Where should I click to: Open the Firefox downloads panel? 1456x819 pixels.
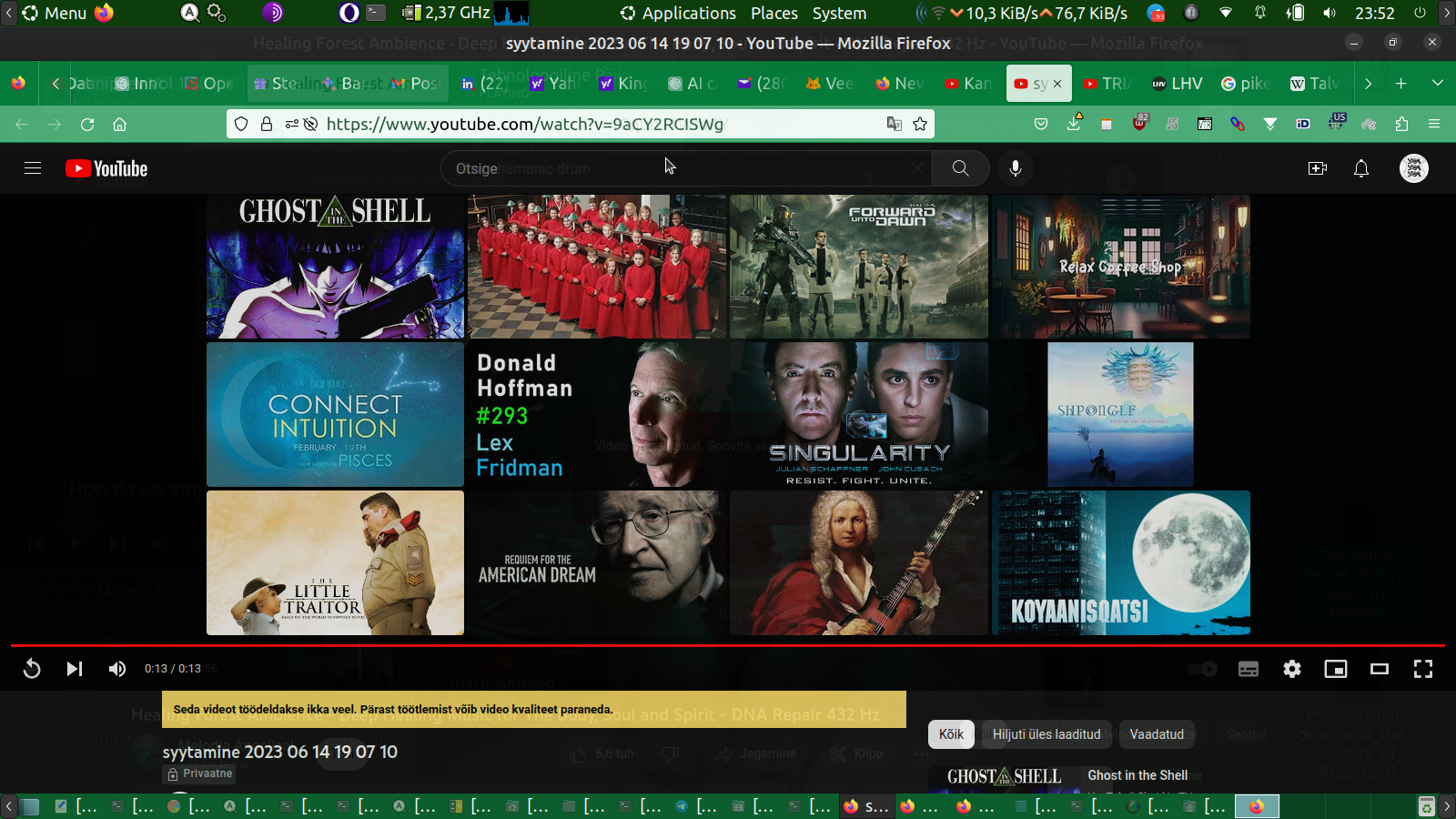point(1074,123)
